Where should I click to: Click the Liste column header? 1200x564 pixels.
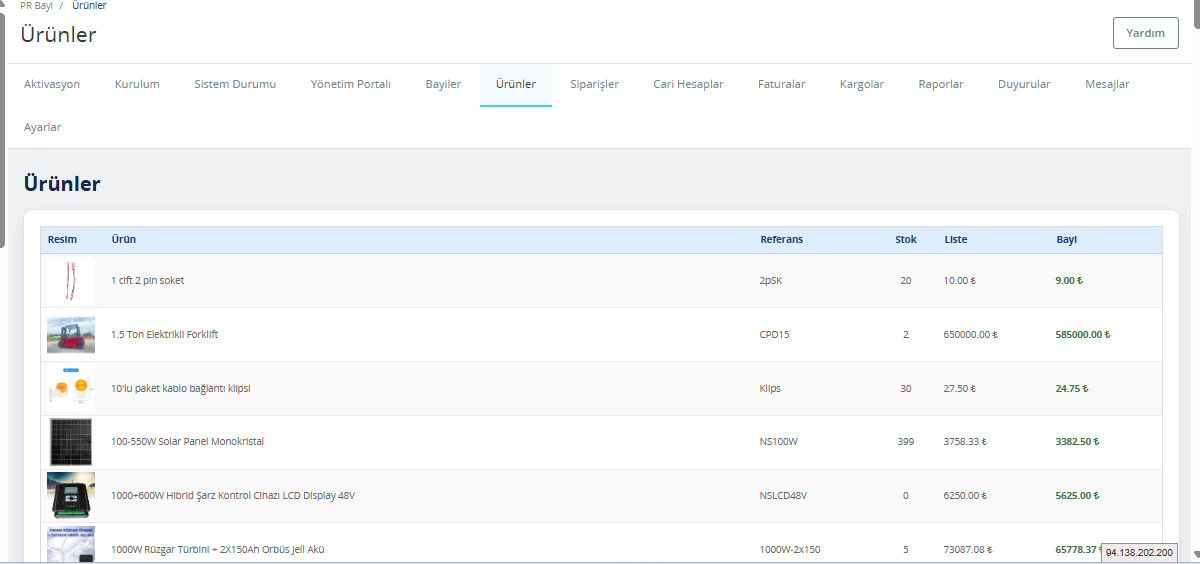click(956, 240)
